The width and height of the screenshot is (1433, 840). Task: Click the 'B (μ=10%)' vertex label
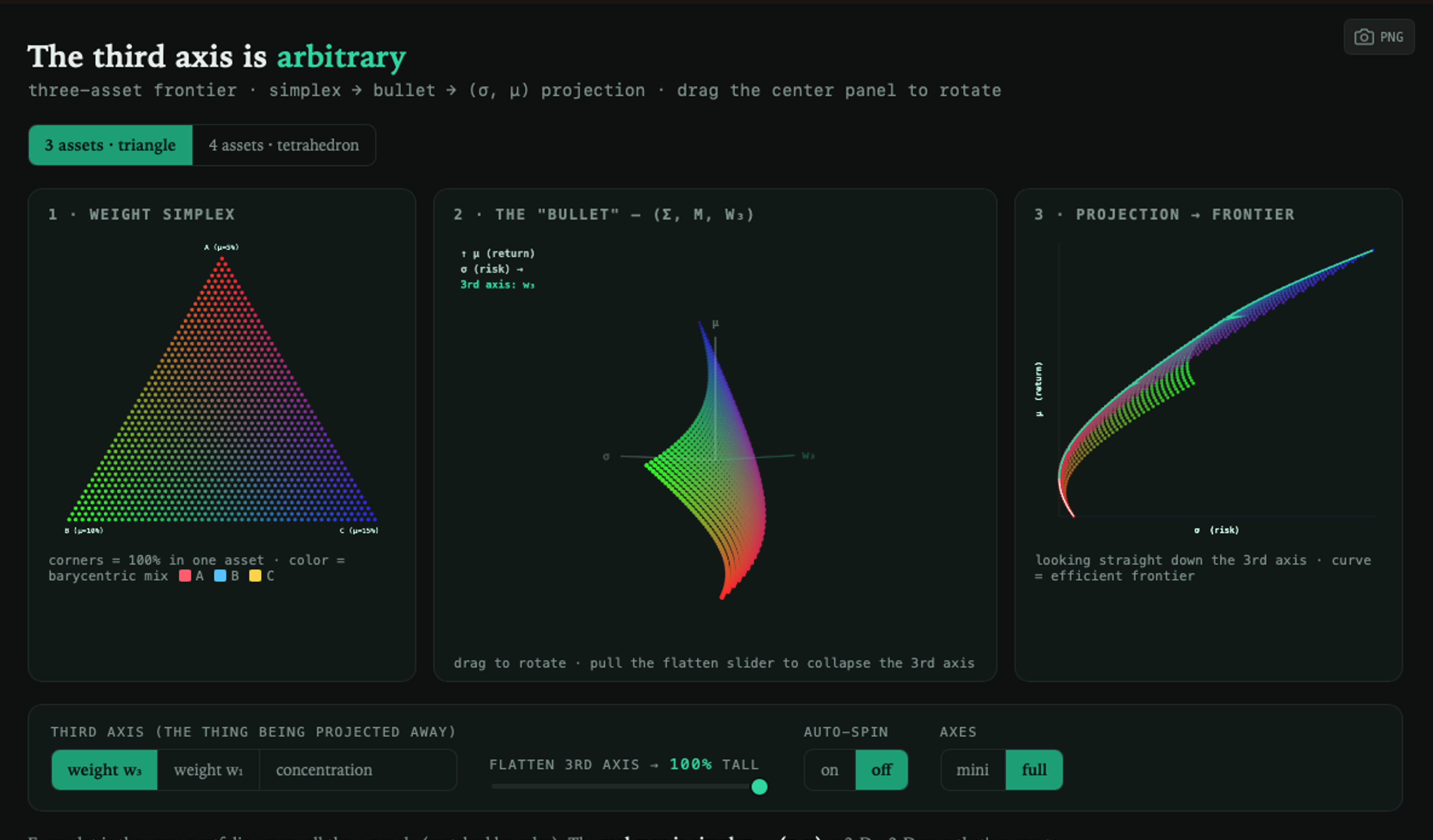(x=83, y=531)
